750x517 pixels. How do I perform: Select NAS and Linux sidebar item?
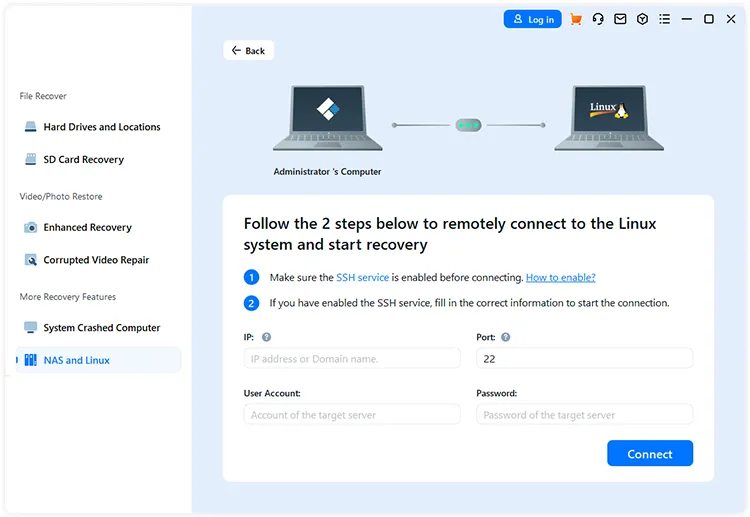point(98,360)
